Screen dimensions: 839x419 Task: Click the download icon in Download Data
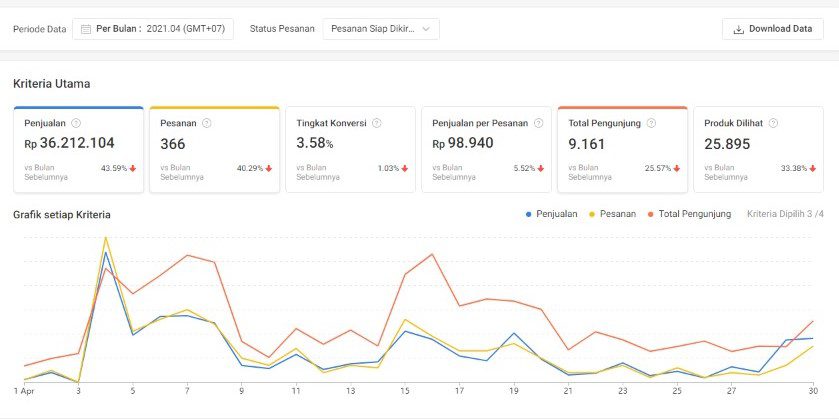click(738, 29)
